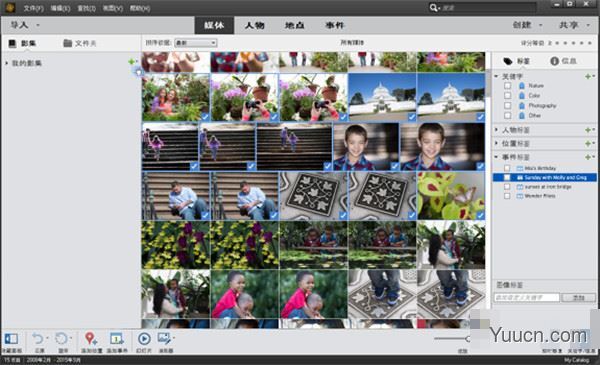This screenshot has width=600, height=365.
Task: Open the 编辑(E) menu
Action: [60, 8]
